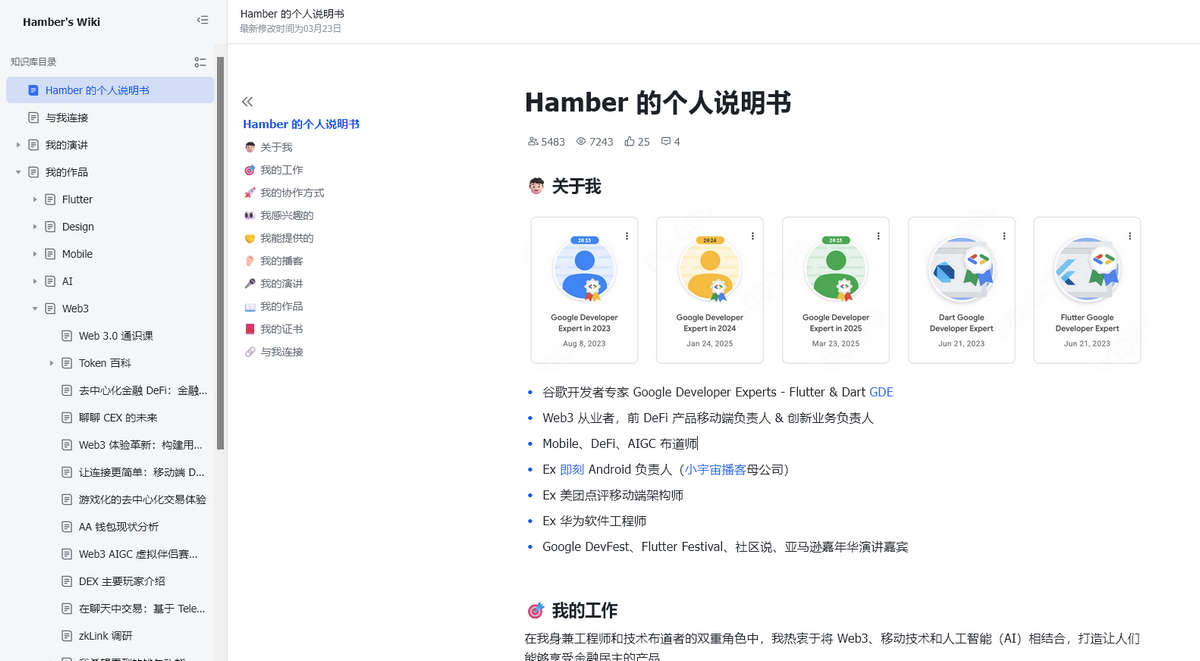The width and height of the screenshot is (1200, 661).
Task: Open Hamber's Wiki home title
Action: click(x=62, y=21)
